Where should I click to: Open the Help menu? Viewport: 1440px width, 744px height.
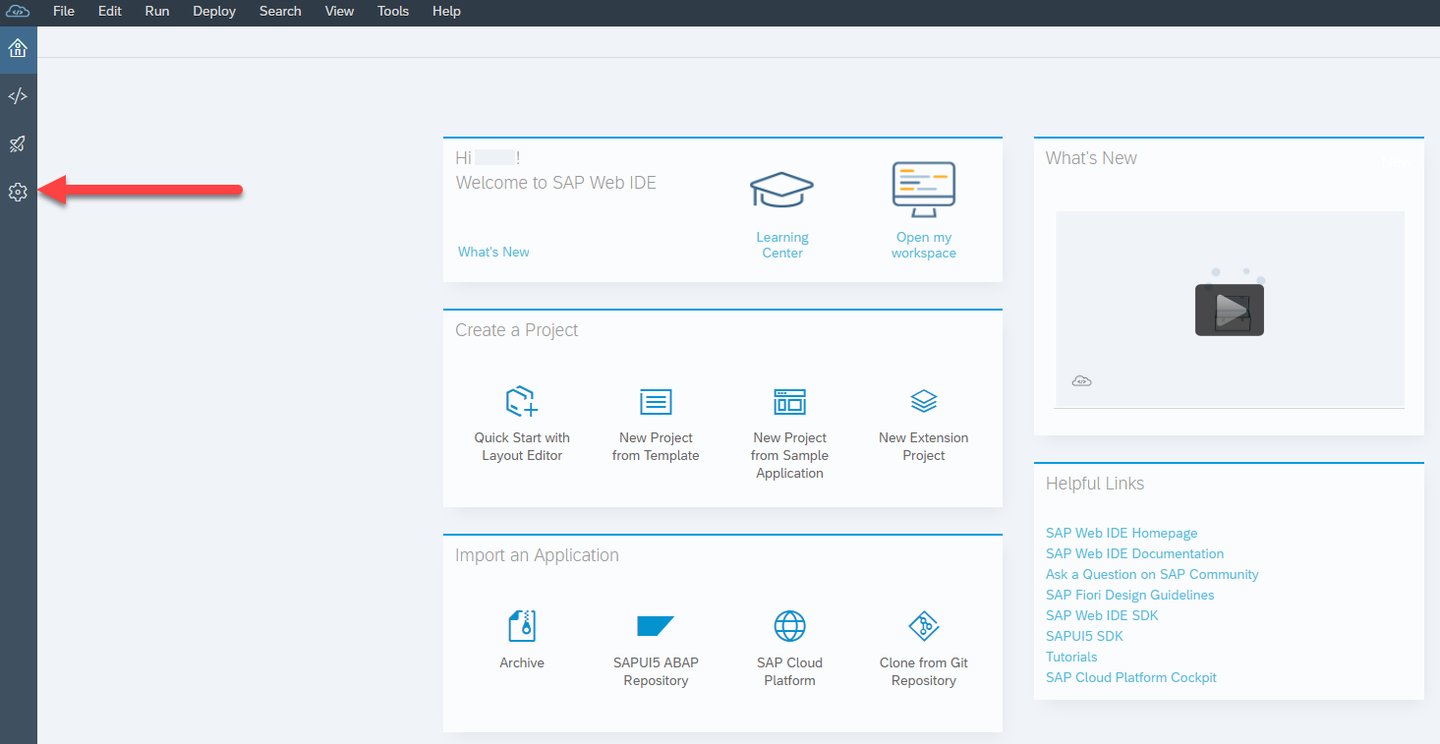[446, 11]
